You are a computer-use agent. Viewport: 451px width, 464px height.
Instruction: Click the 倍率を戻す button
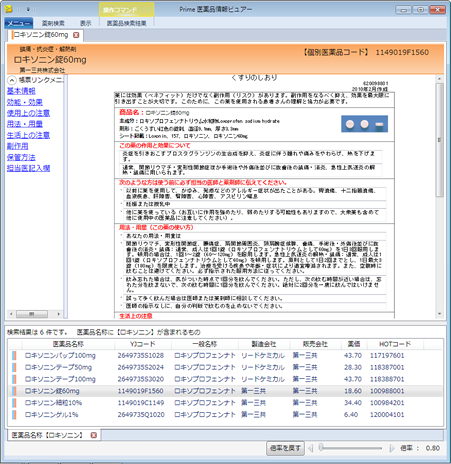tap(285, 448)
